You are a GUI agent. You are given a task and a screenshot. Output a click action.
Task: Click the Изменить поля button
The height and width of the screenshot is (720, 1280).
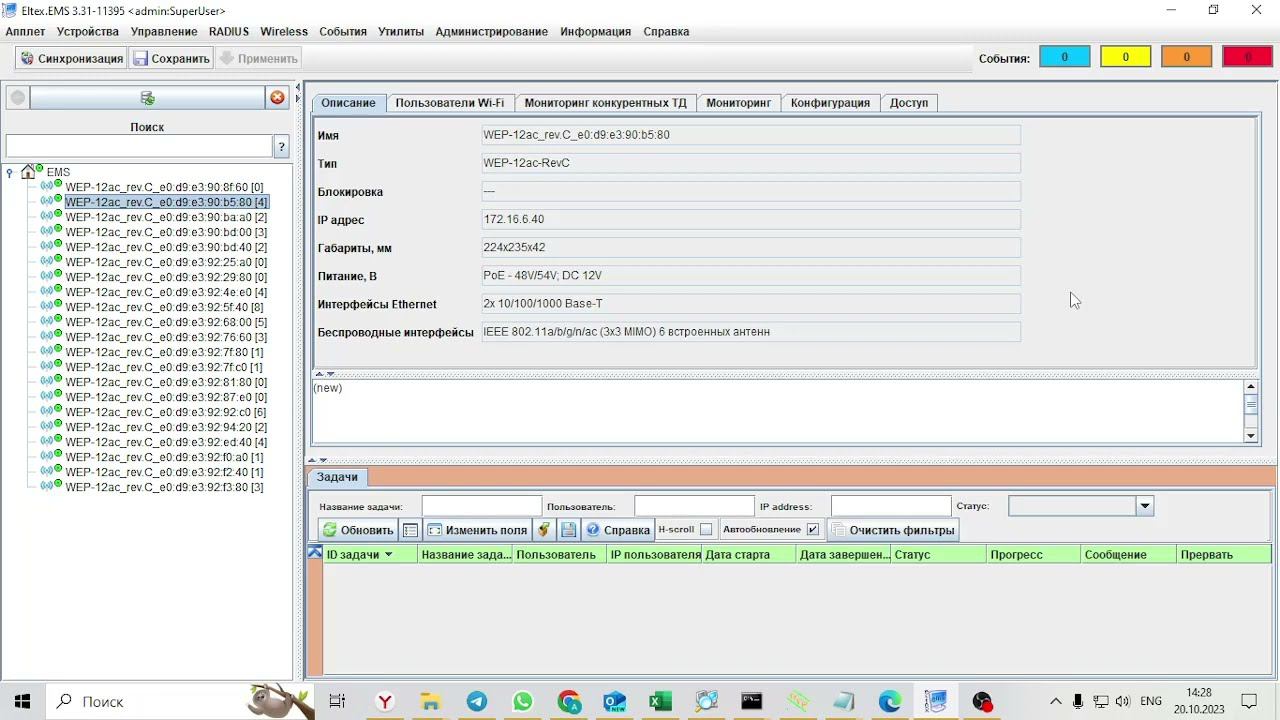click(x=476, y=530)
